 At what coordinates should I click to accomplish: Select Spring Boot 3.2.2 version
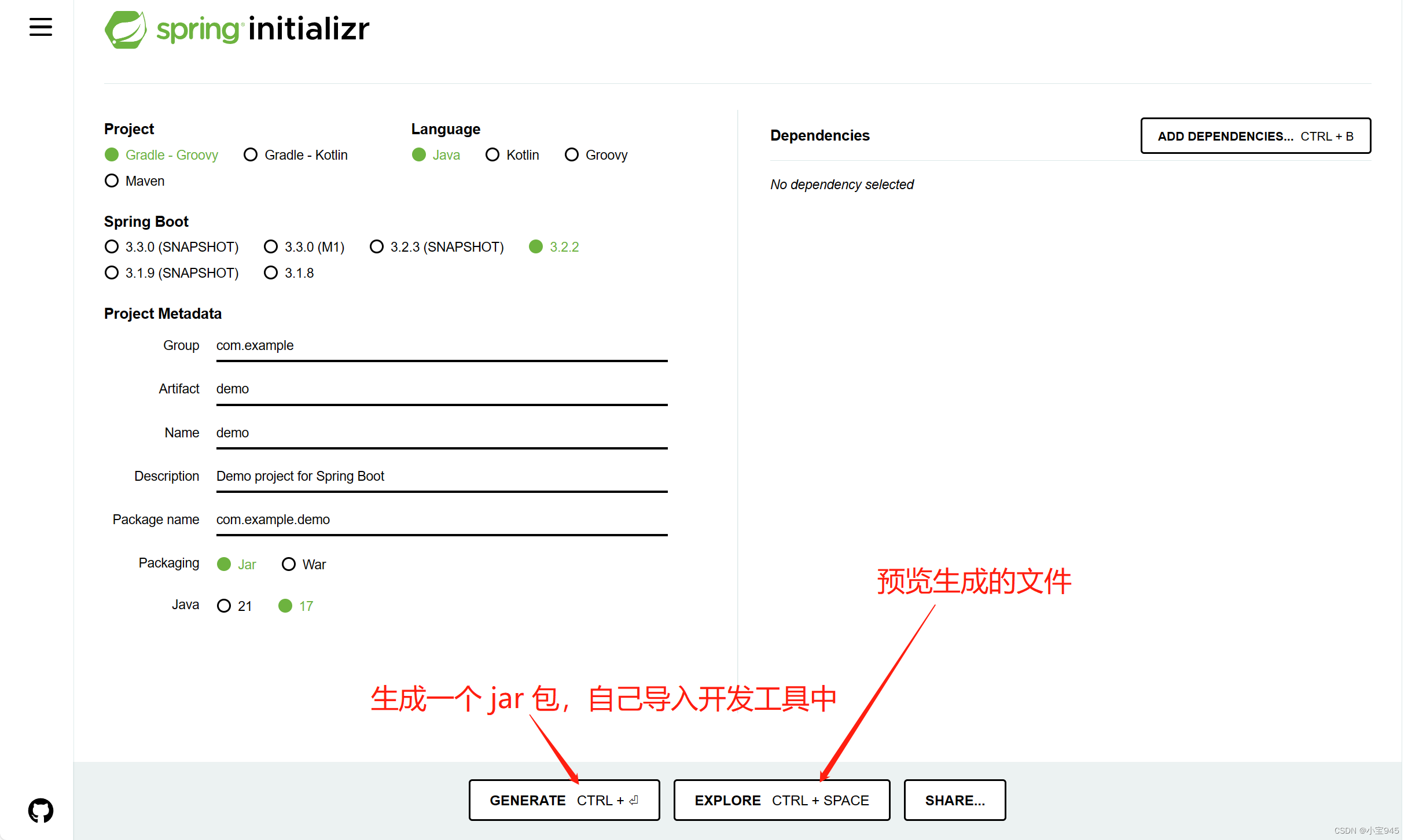[554, 247]
